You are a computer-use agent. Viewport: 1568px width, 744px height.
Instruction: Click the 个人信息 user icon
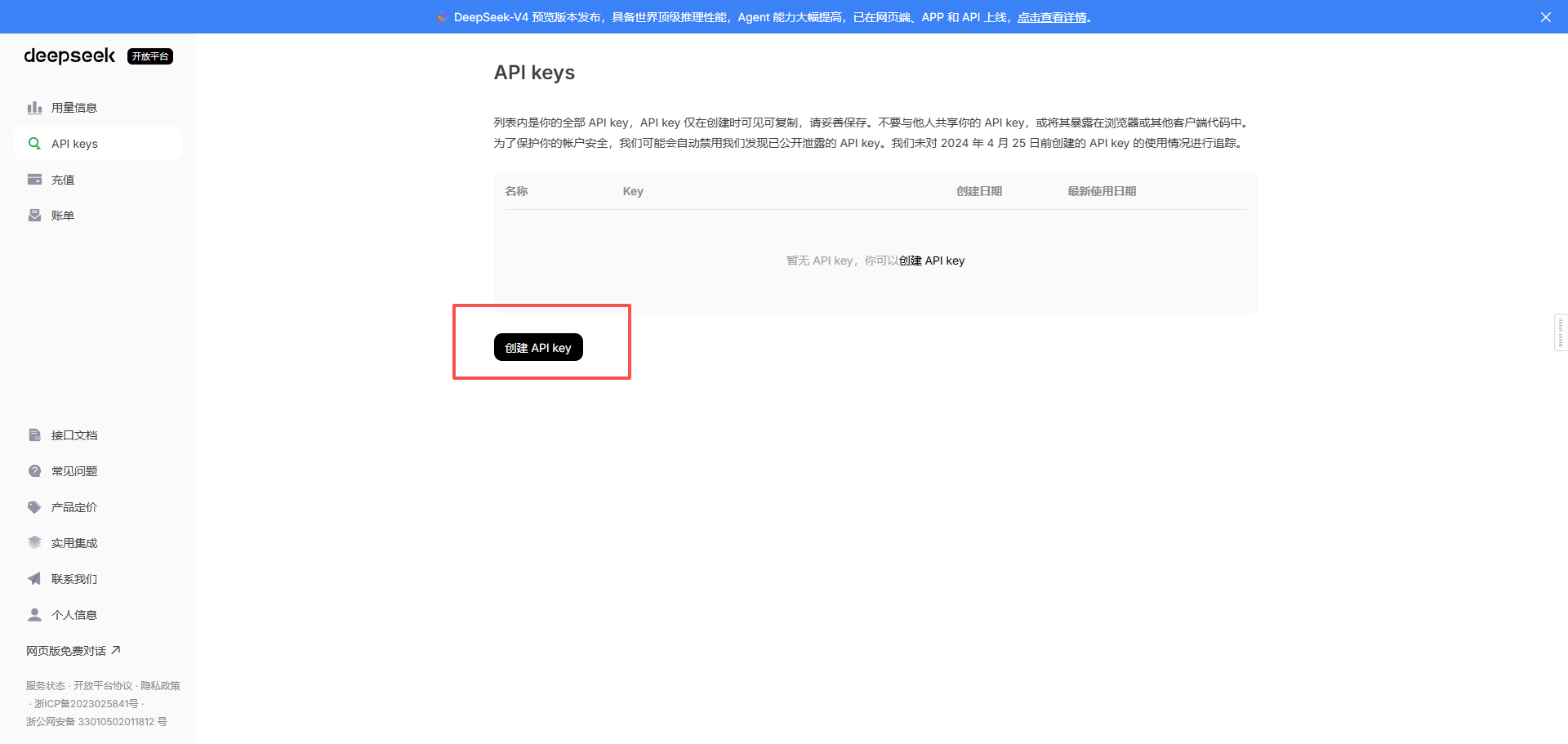tap(34, 615)
